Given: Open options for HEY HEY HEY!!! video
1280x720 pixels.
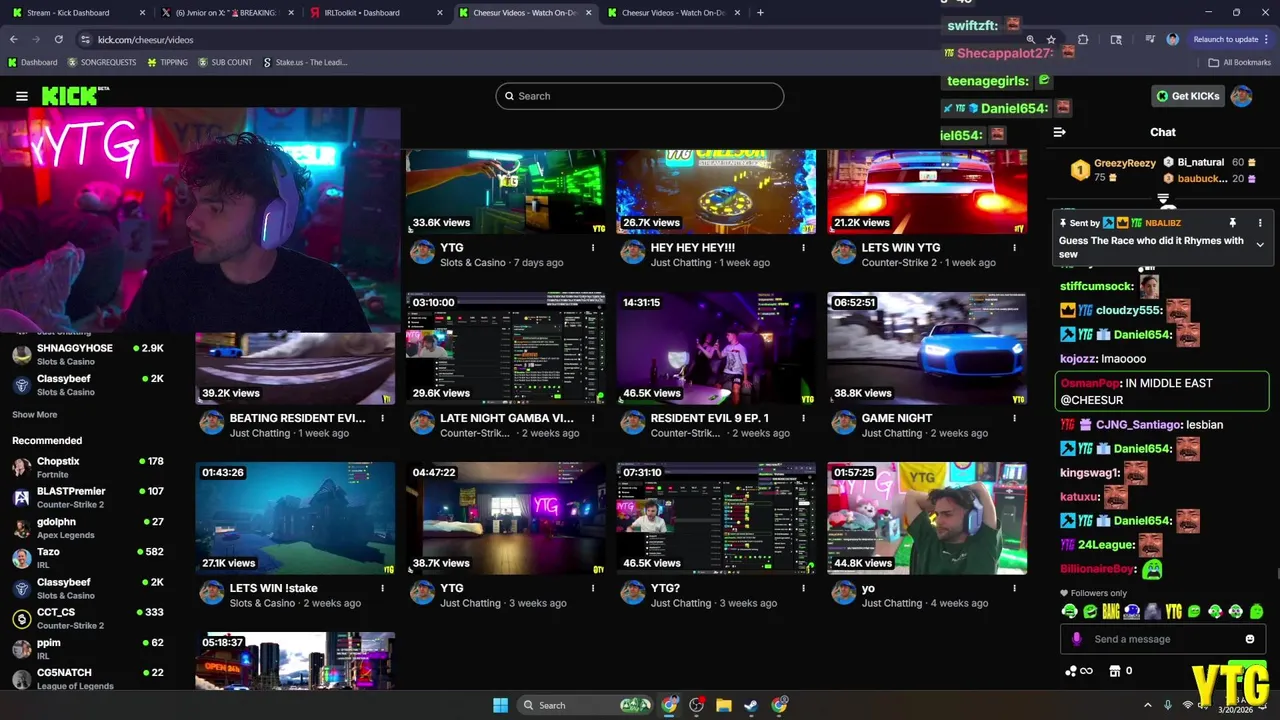Looking at the screenshot, I should (803, 248).
